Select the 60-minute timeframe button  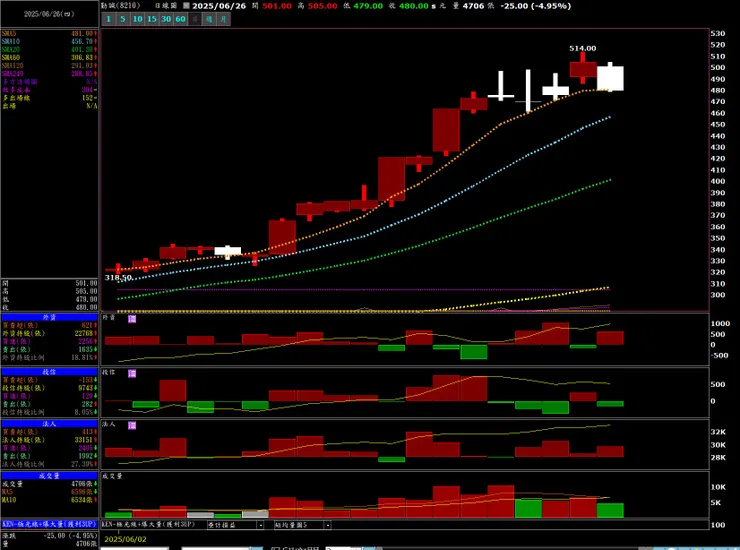[x=180, y=19]
